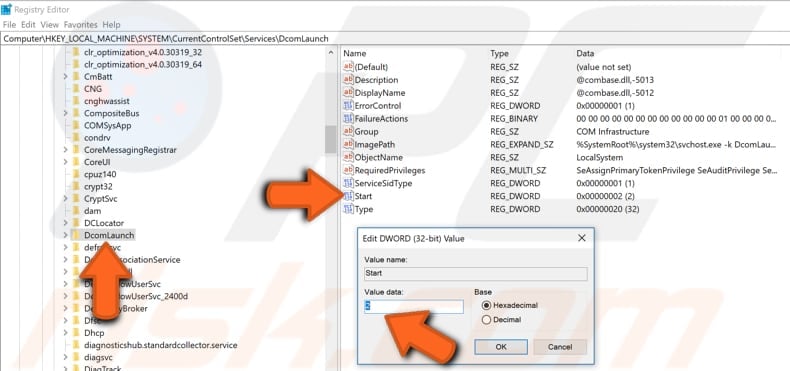
Task: Select the CNG key folder icon
Action: 76,89
